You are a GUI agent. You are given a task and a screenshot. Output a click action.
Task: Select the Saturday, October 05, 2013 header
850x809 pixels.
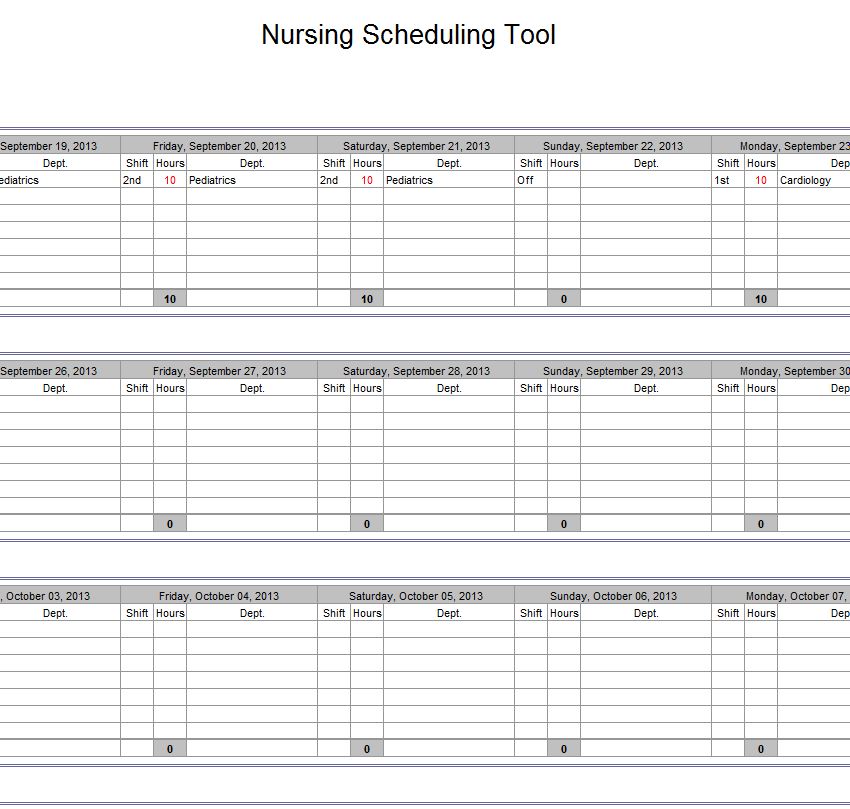(x=416, y=596)
